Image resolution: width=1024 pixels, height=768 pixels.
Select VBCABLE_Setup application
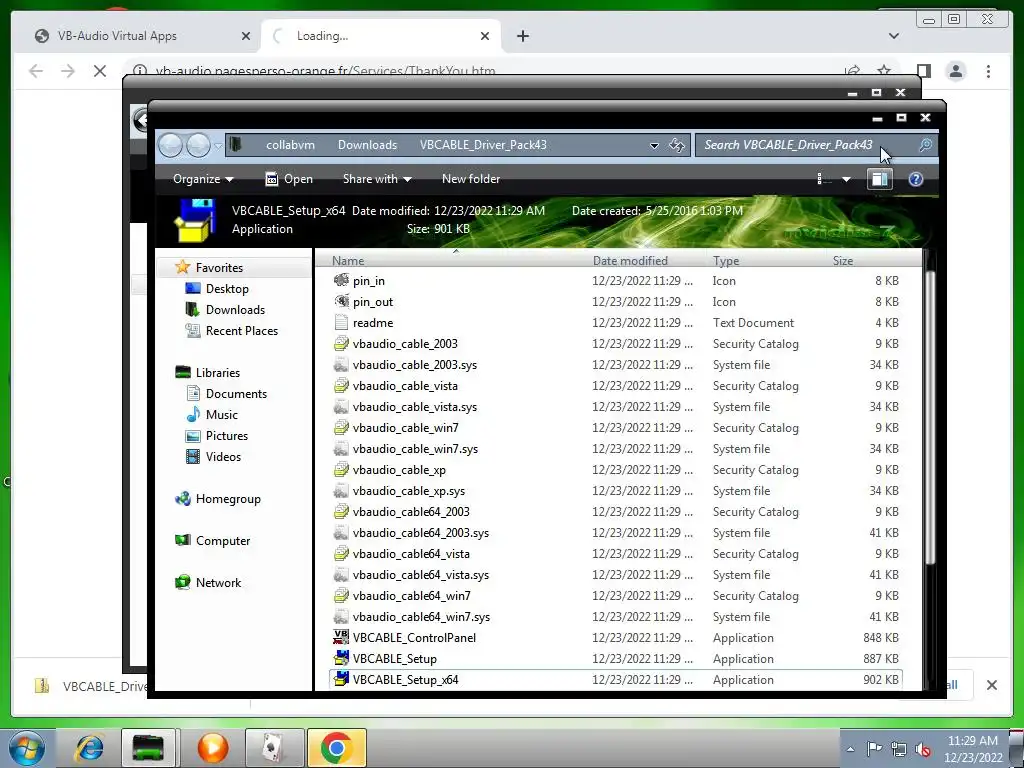point(394,658)
